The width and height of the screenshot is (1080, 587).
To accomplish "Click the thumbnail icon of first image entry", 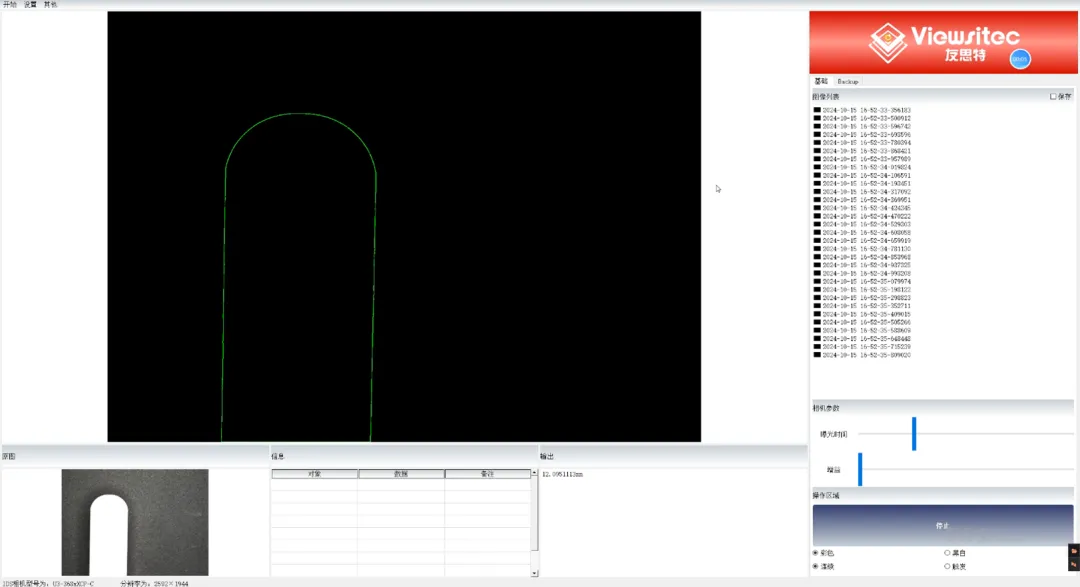I will click(x=817, y=110).
